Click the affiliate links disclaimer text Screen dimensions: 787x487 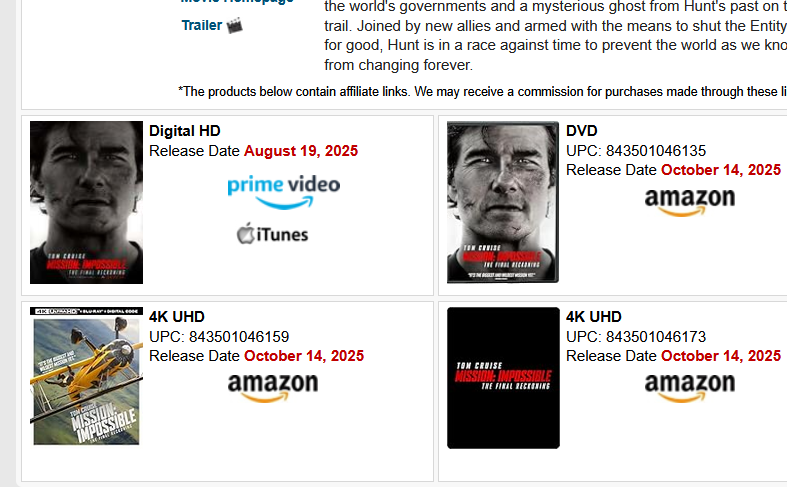[x=482, y=92]
